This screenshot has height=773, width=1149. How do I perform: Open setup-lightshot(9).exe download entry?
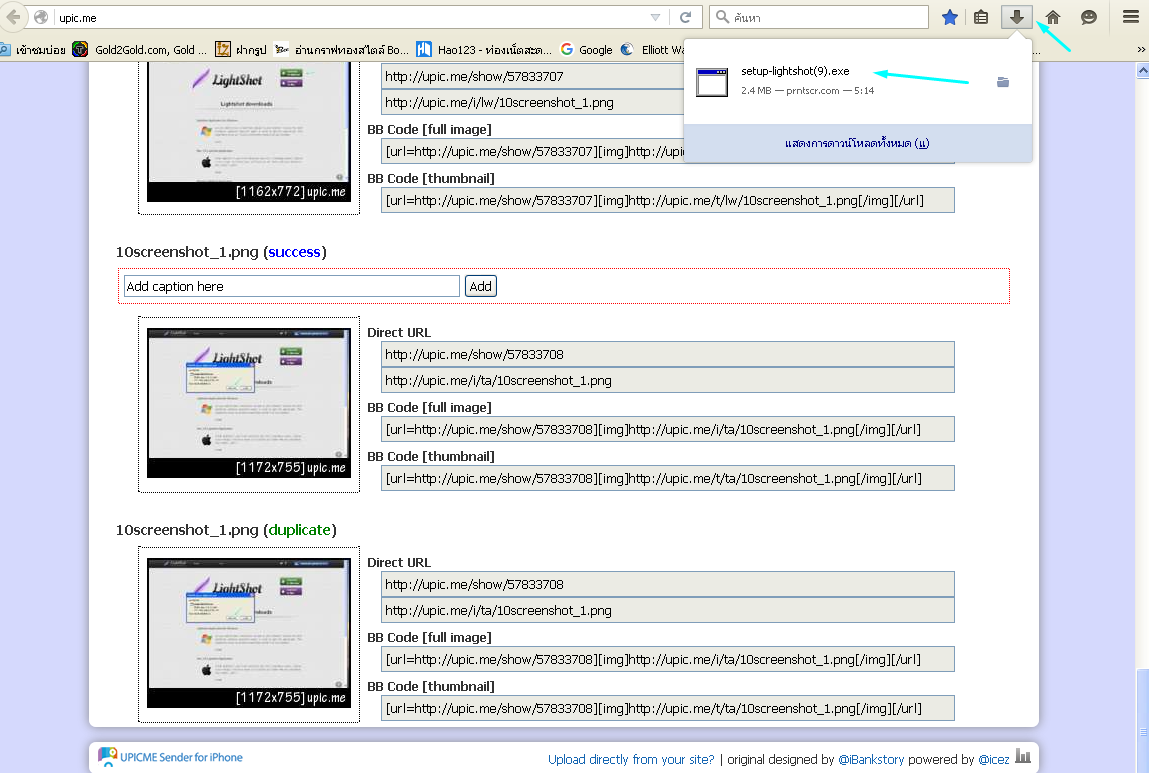(x=857, y=81)
